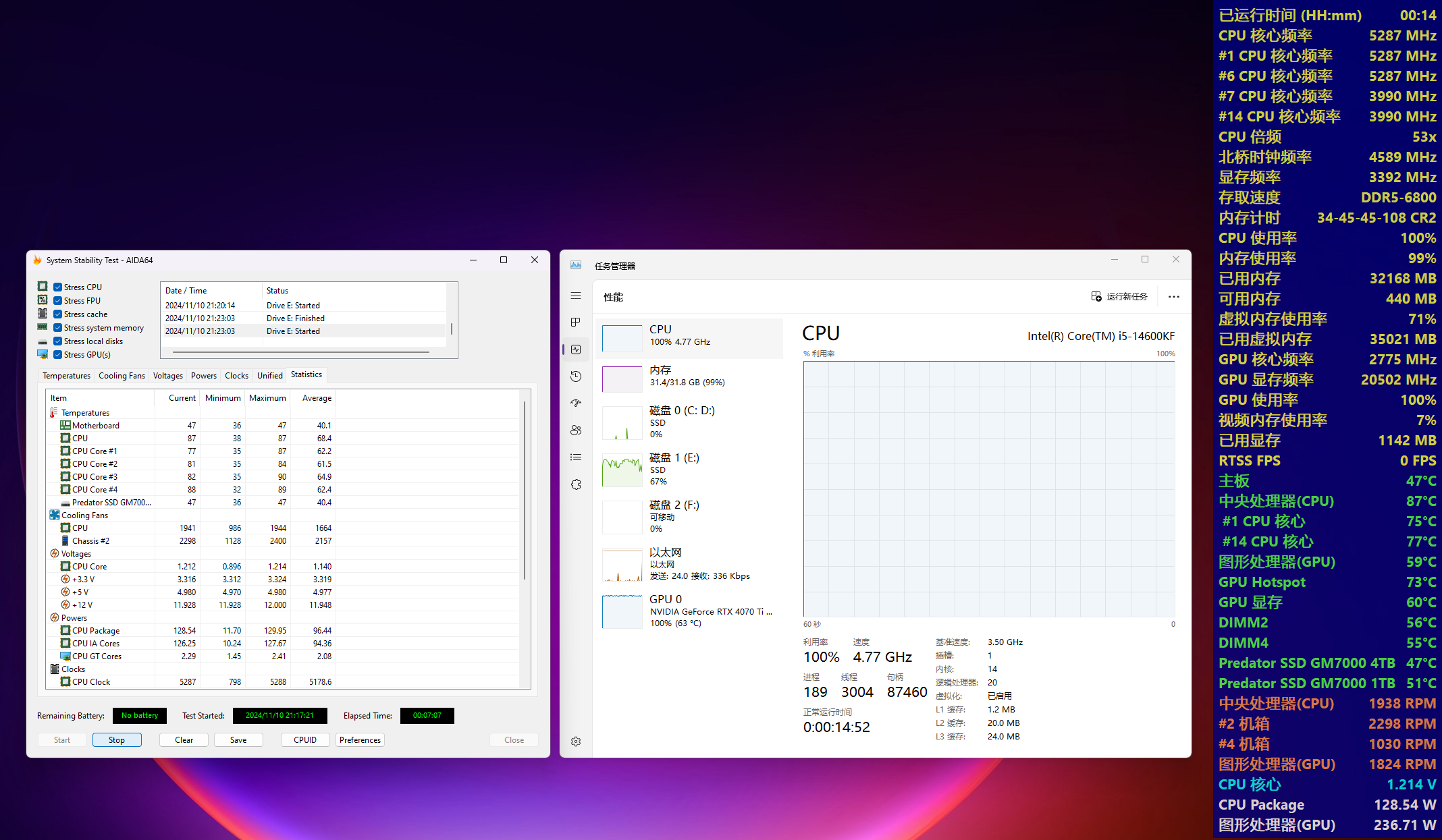Click the Clear button in AIDA64
The image size is (1442, 840).
184,740
